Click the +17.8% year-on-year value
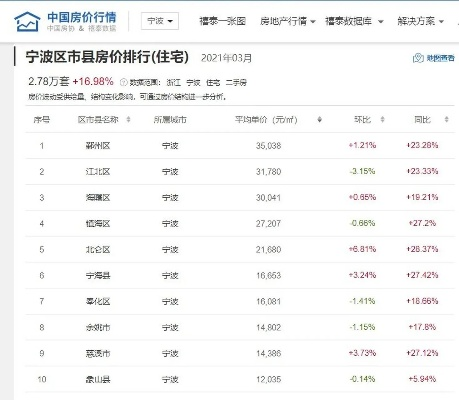This screenshot has height=400, width=459. point(422,327)
